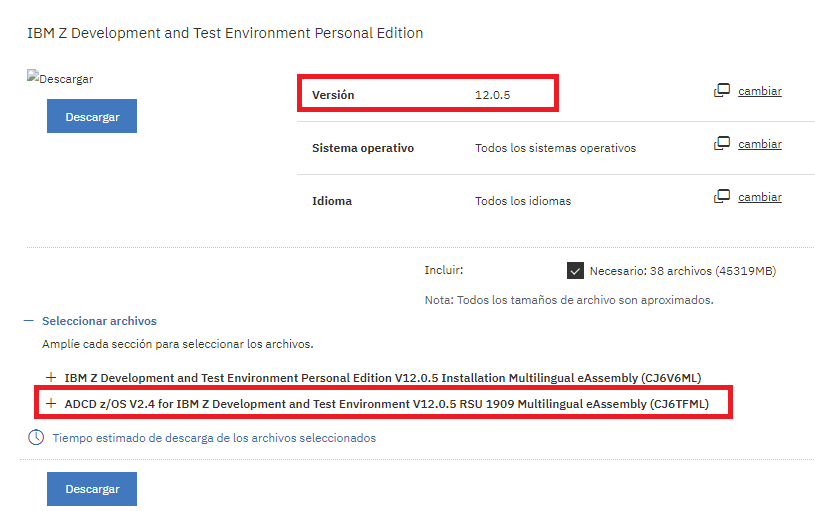The height and width of the screenshot is (511, 815).
Task: Click the Seleccionar archivos heading text
Action: (99, 321)
